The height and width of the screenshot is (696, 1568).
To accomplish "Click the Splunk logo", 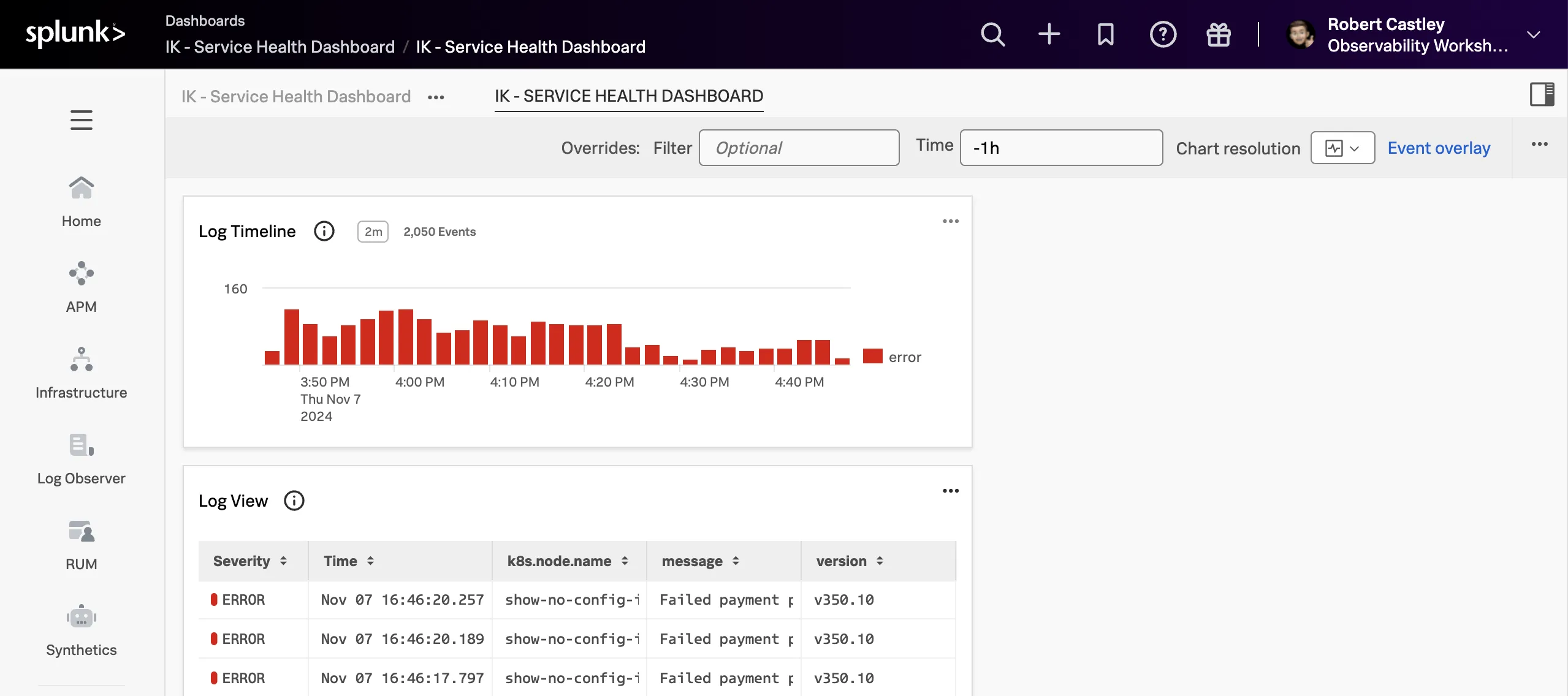I will pos(75,34).
